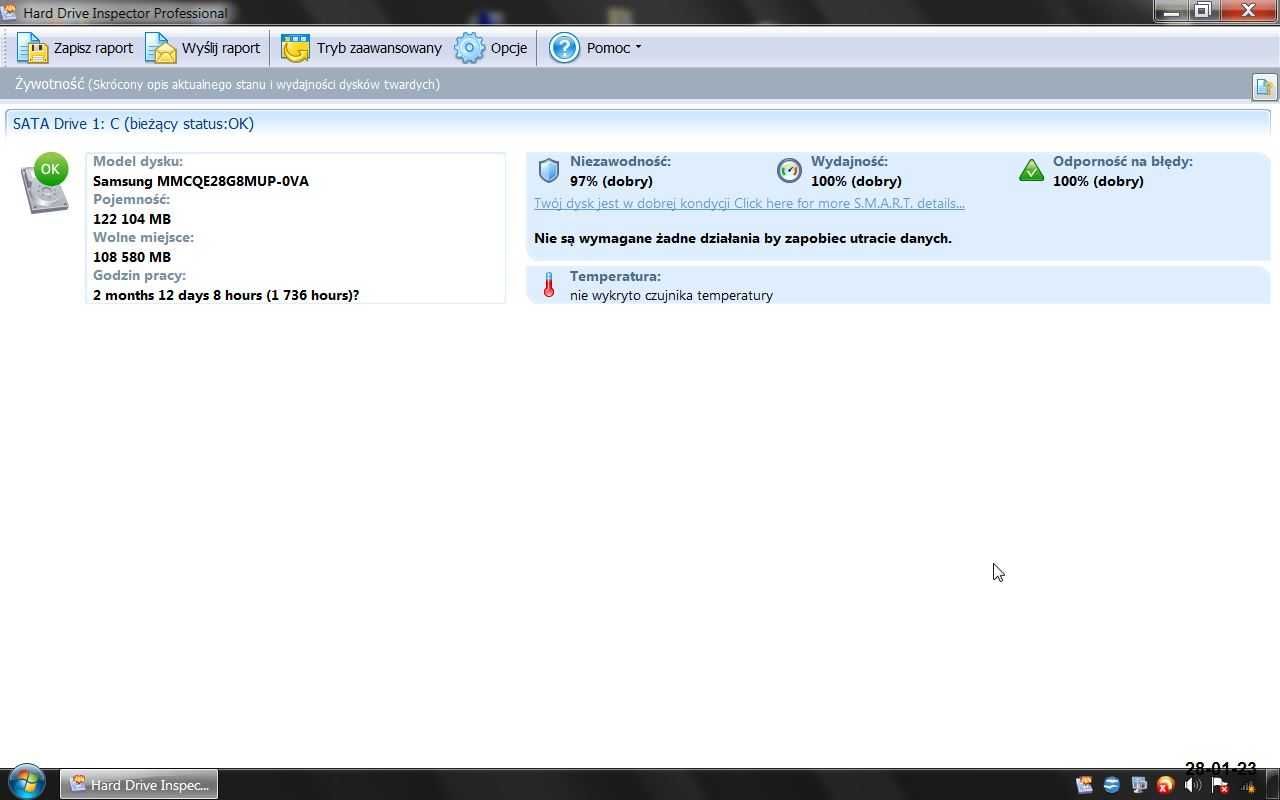The width and height of the screenshot is (1280, 800).
Task: Open the volume speaker tray icon
Action: coord(1192,786)
